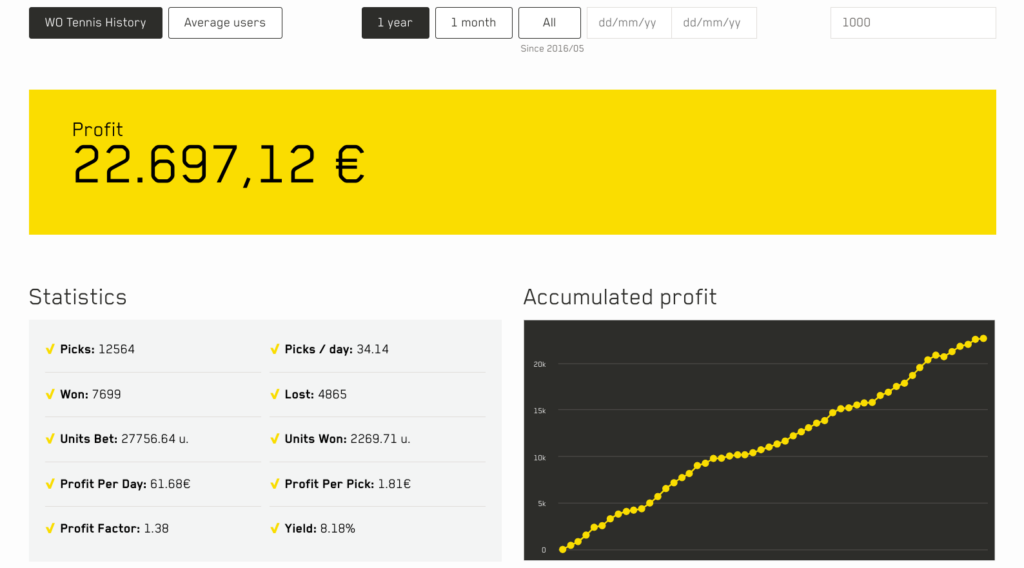Click the checkmark icon next to Yield

tap(275, 528)
